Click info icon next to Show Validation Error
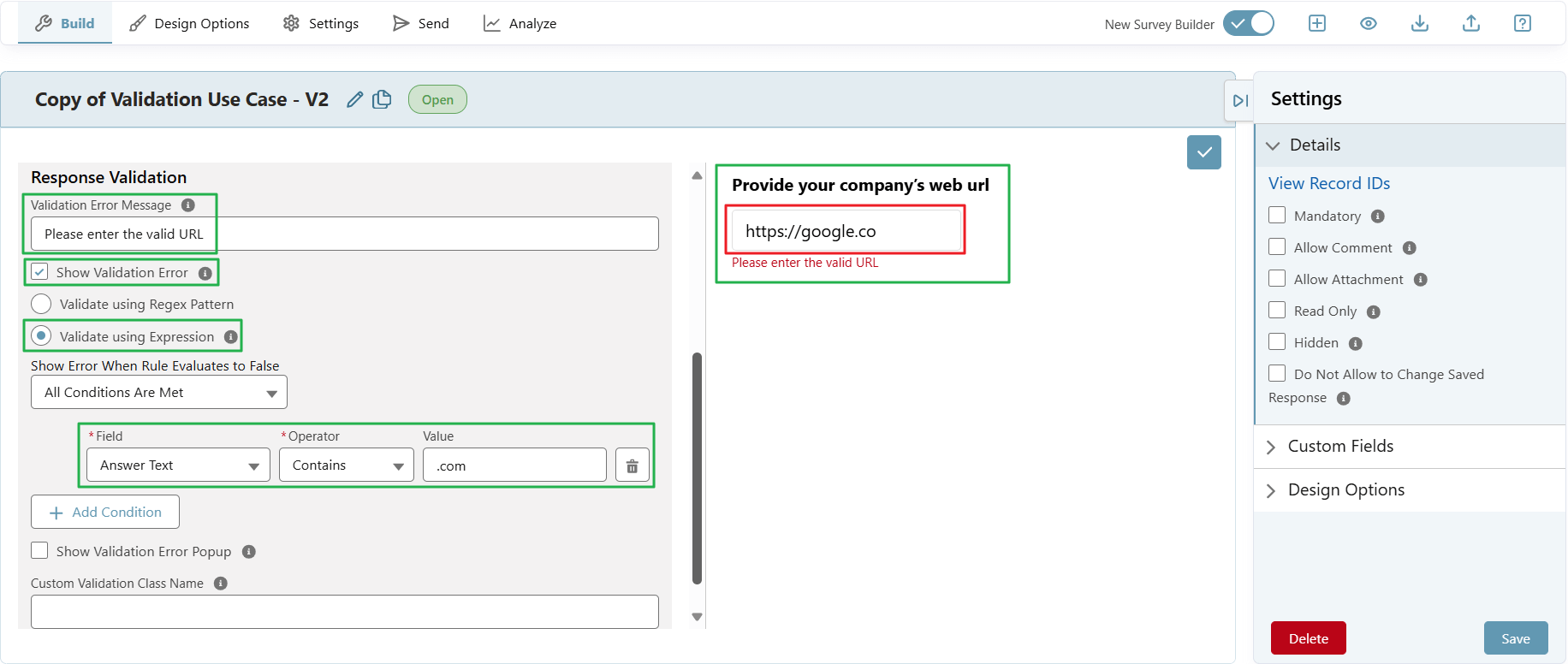 point(205,273)
